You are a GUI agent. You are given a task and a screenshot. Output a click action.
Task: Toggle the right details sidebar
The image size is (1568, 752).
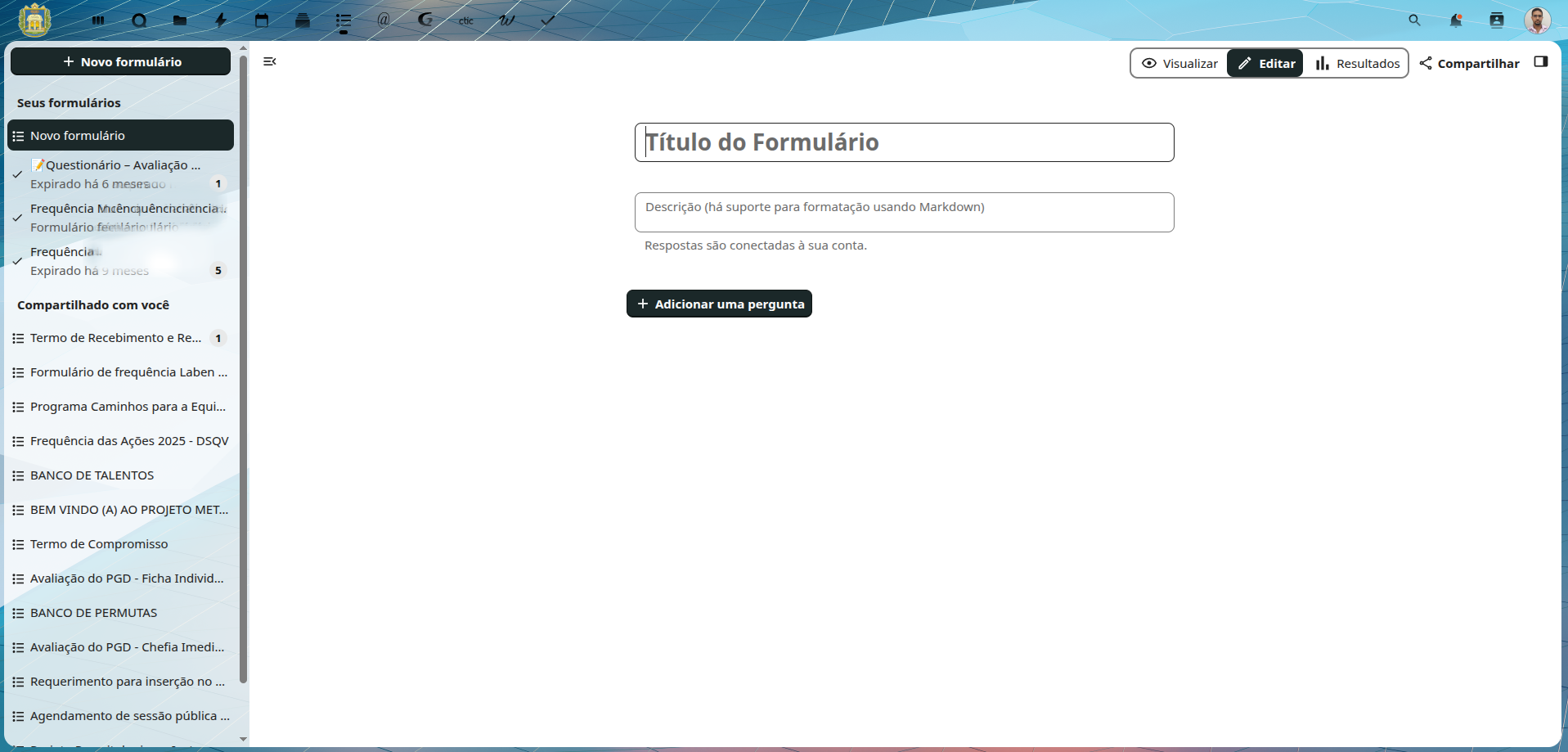point(1541,62)
